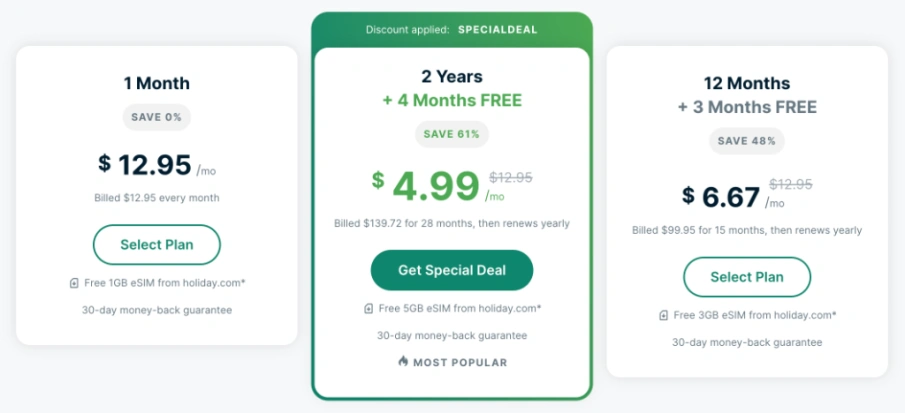Click the eSIM icon in 1 Month plan
Screen dimensions: 905x413
[74, 283]
